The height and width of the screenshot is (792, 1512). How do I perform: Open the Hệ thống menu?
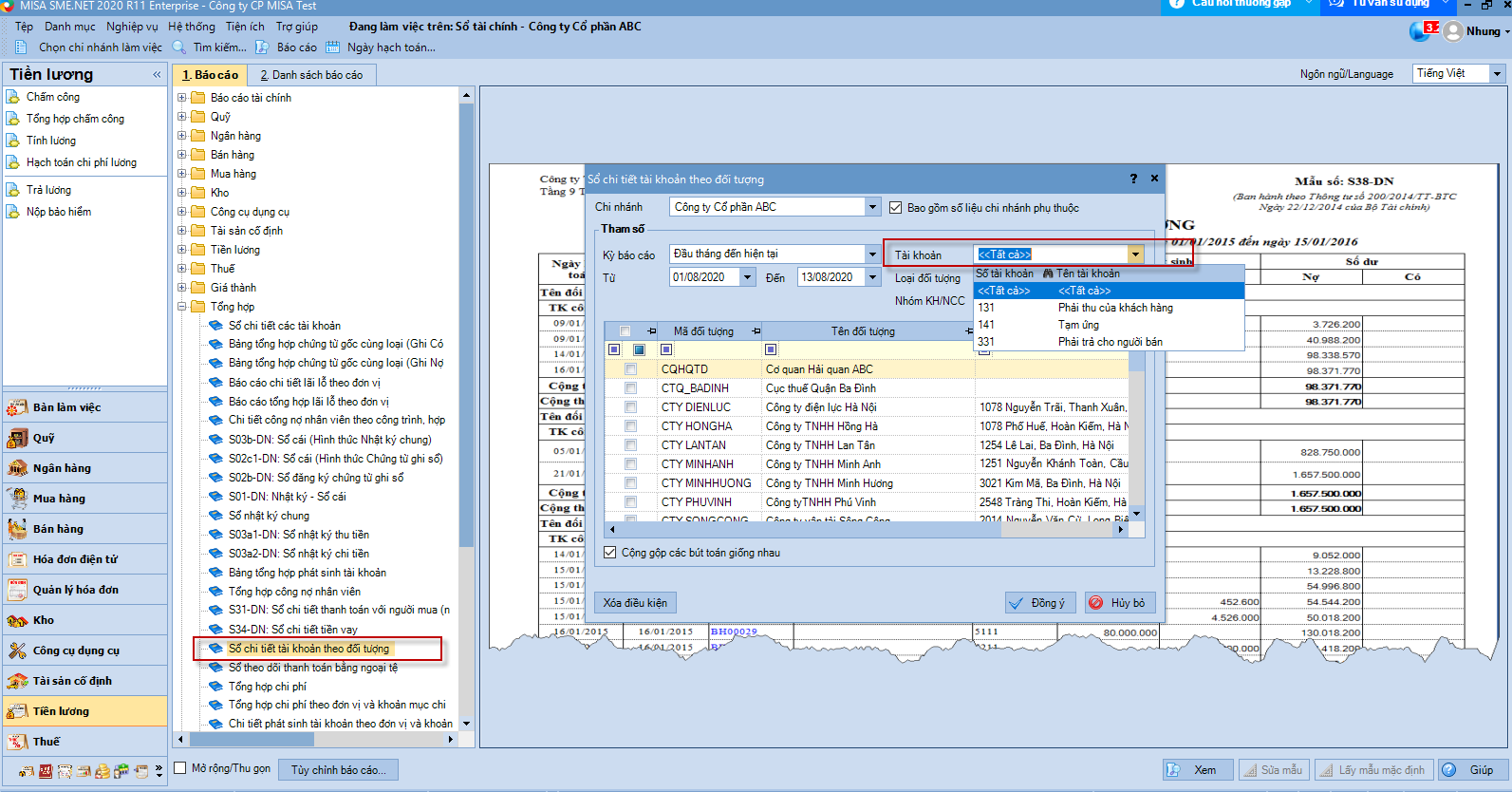[x=192, y=27]
